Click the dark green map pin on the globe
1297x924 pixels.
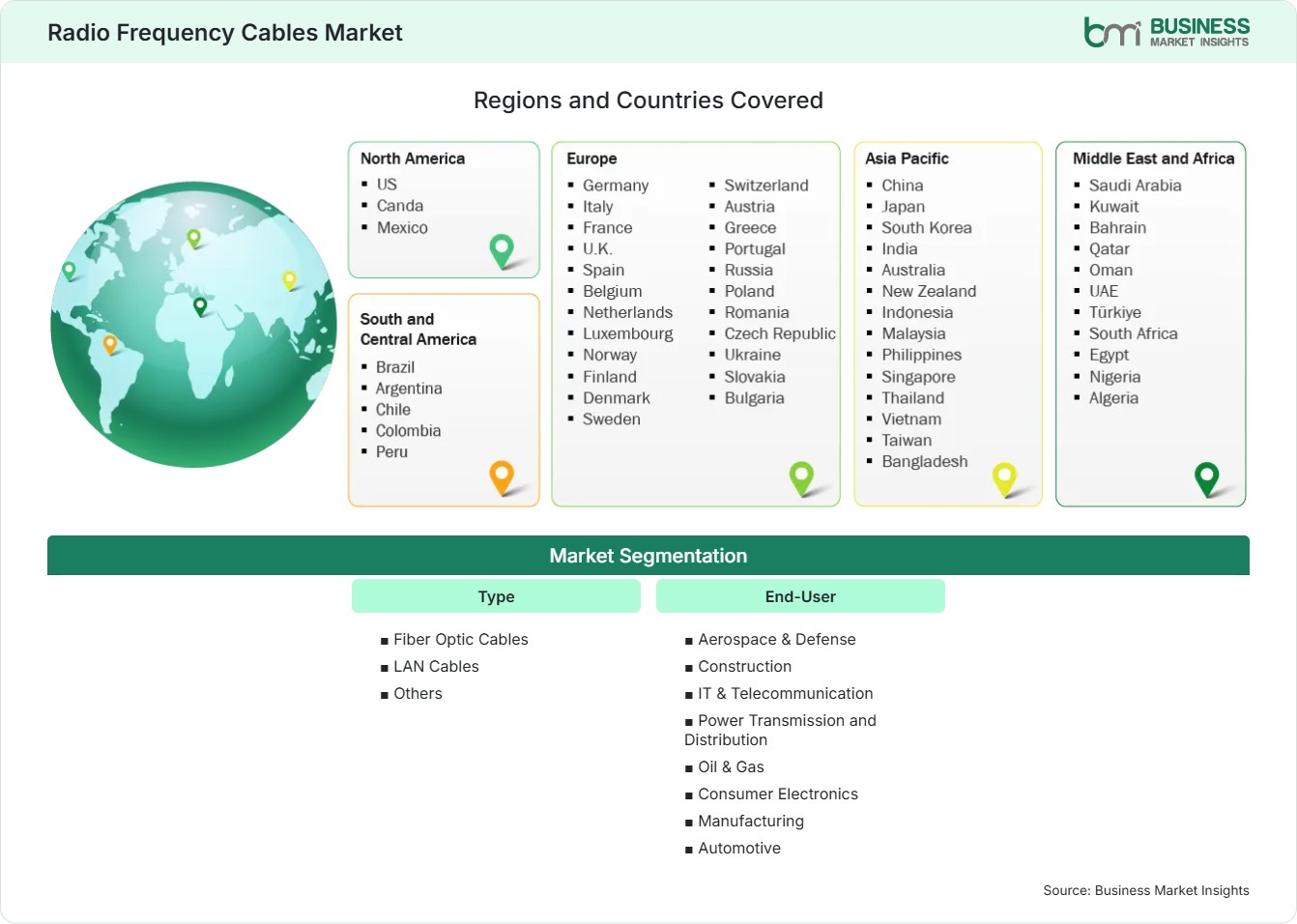pos(200,307)
